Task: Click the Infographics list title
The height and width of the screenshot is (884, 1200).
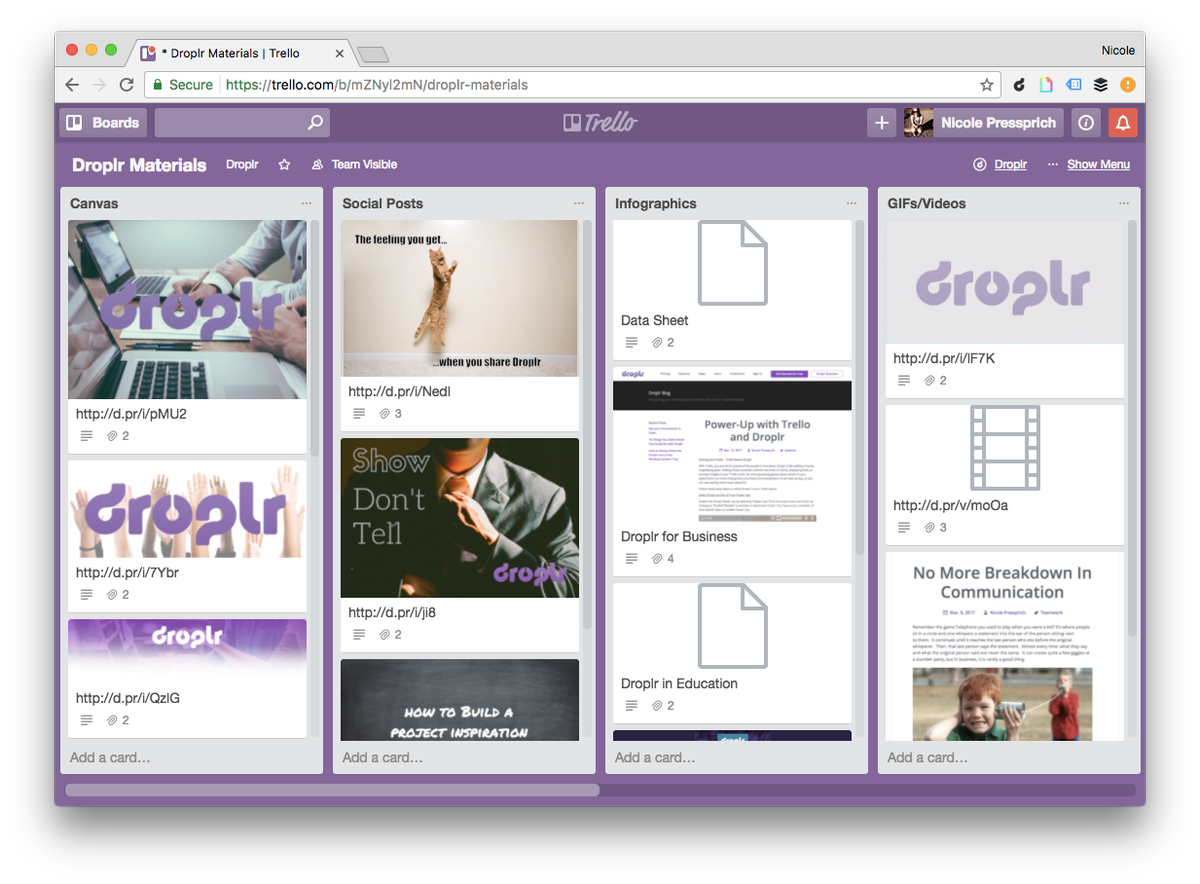Action: pyautogui.click(x=655, y=203)
